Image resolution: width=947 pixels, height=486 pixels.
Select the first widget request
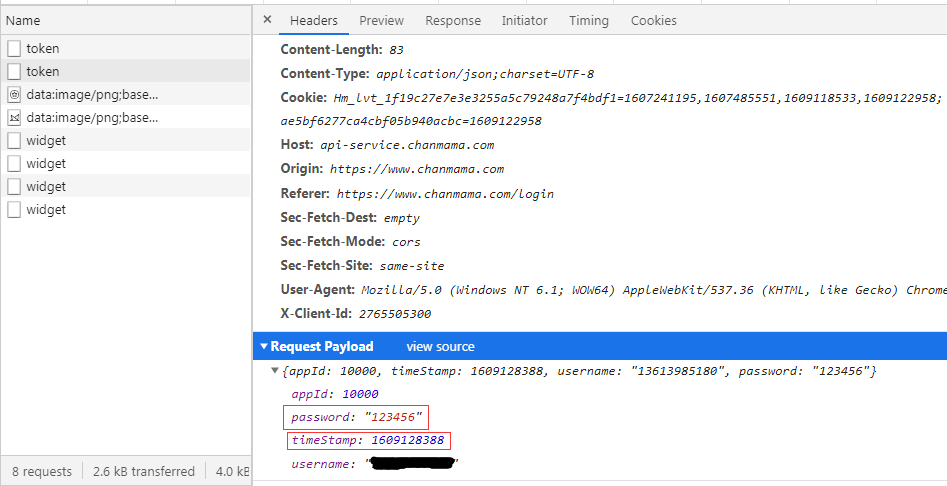(126, 141)
